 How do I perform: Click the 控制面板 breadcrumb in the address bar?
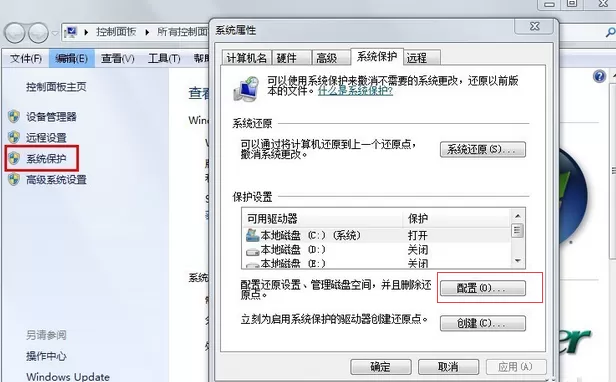116,32
